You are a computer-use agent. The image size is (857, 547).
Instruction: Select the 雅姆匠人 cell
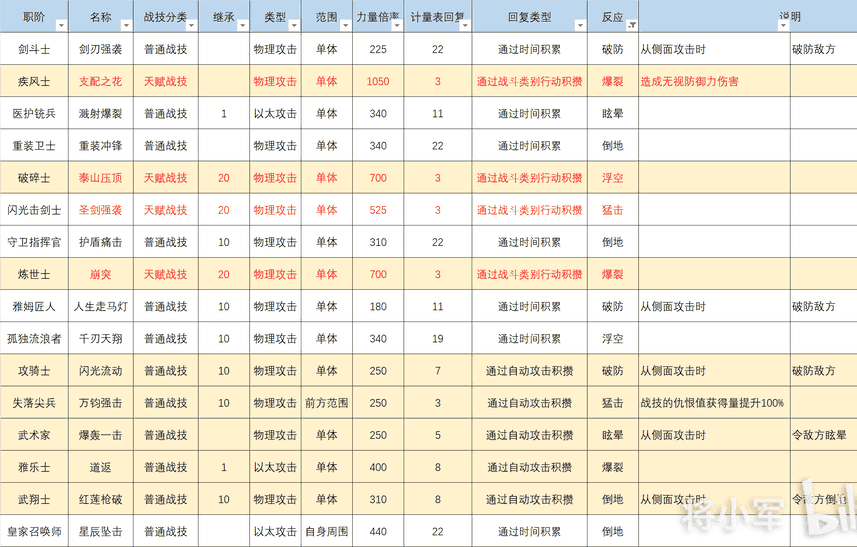pyautogui.click(x=34, y=307)
